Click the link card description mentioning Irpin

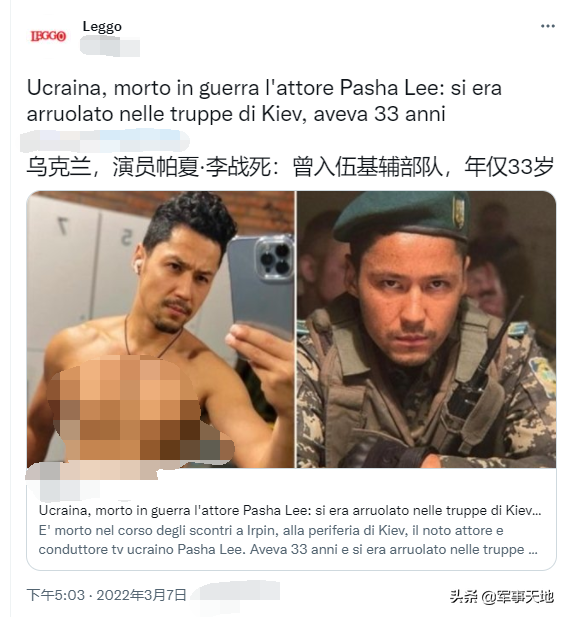pyautogui.click(x=288, y=540)
